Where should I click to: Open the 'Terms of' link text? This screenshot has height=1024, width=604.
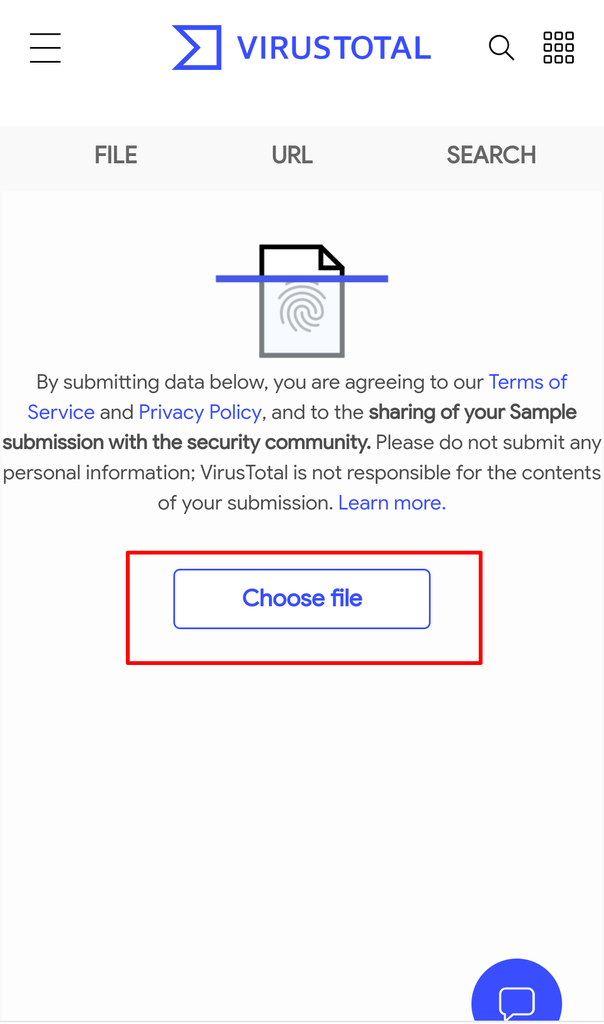tap(528, 382)
